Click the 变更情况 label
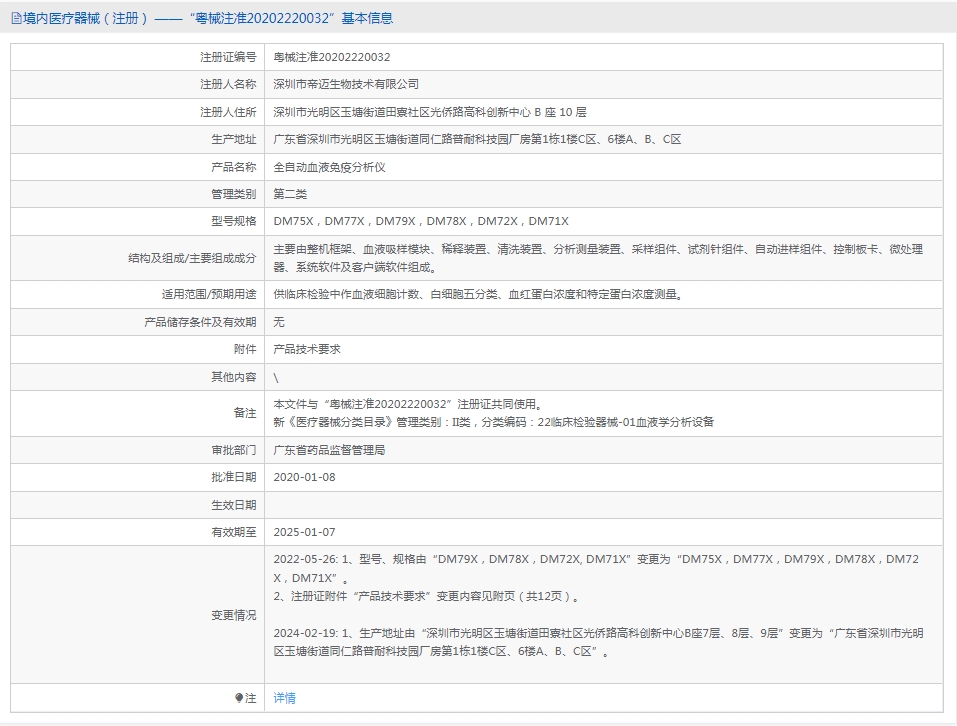This screenshot has width=957, height=726. [234, 615]
